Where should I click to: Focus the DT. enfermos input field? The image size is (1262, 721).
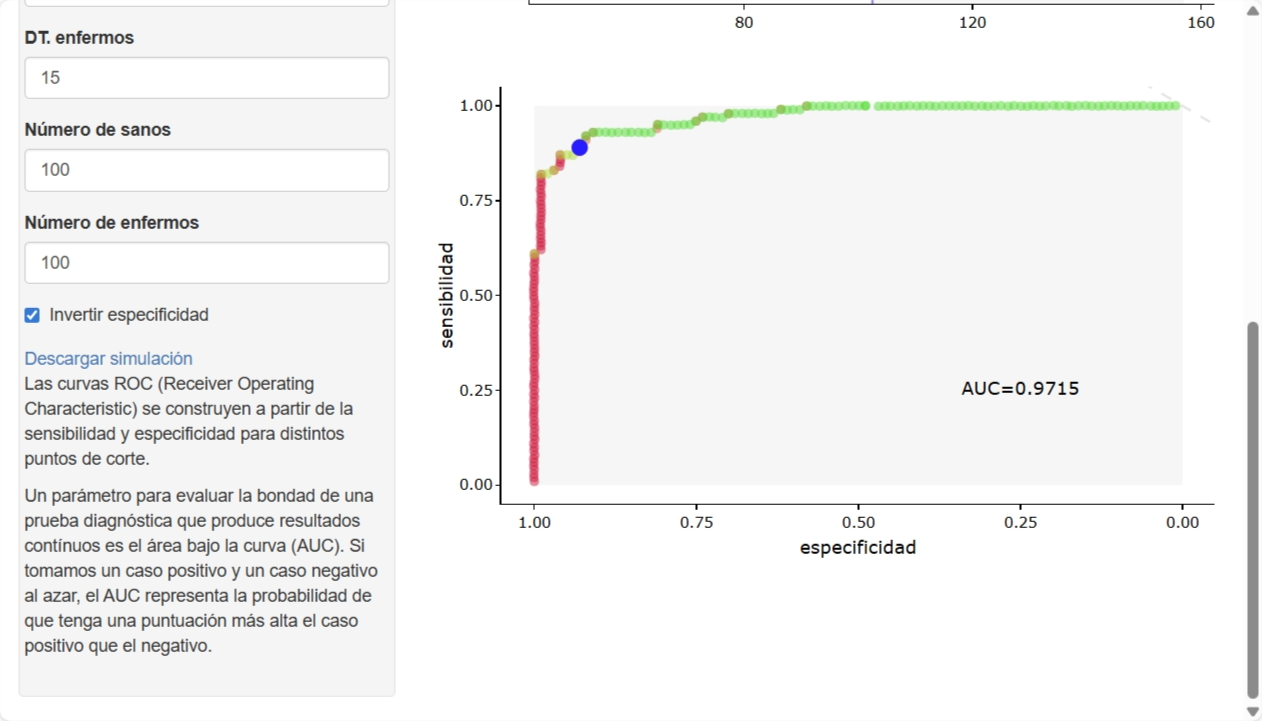click(x=206, y=78)
